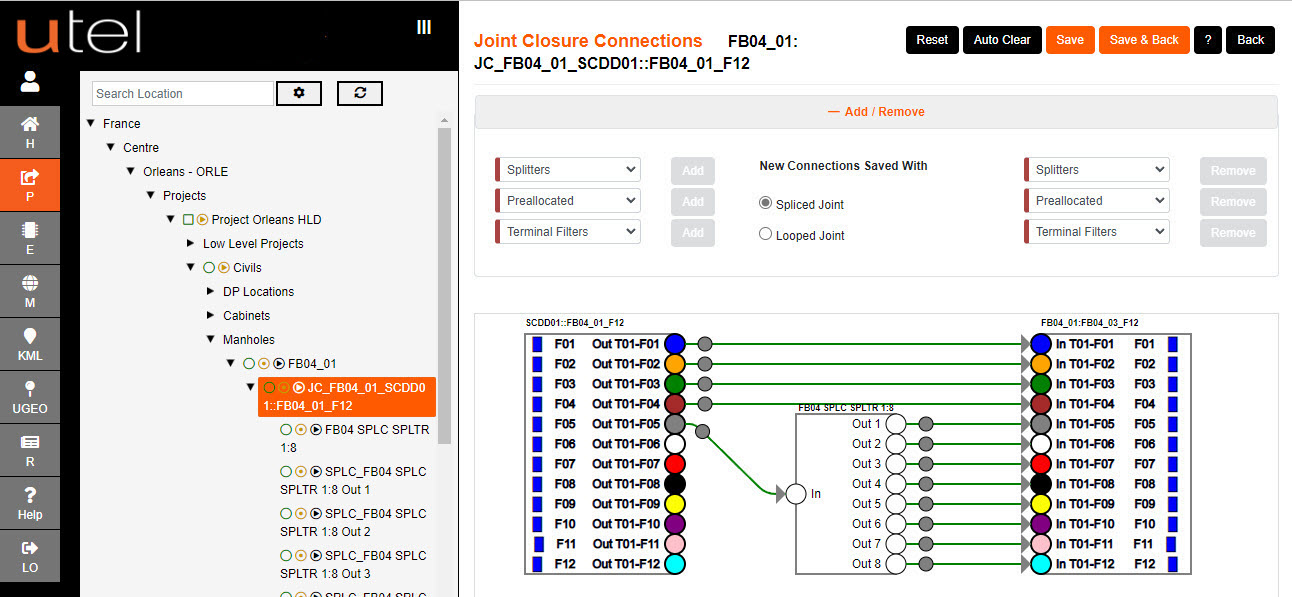Image resolution: width=1292 pixels, height=597 pixels.
Task: Click the splitter In port circle
Action: pos(796,494)
